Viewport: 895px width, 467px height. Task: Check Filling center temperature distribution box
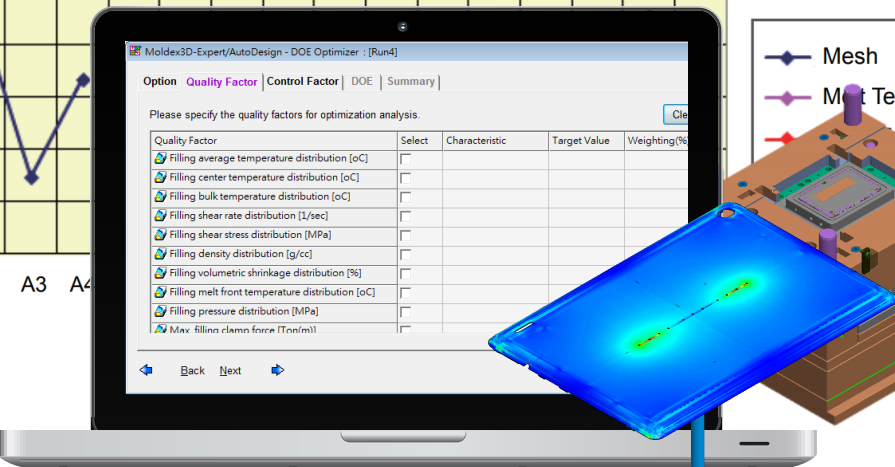[x=405, y=179]
